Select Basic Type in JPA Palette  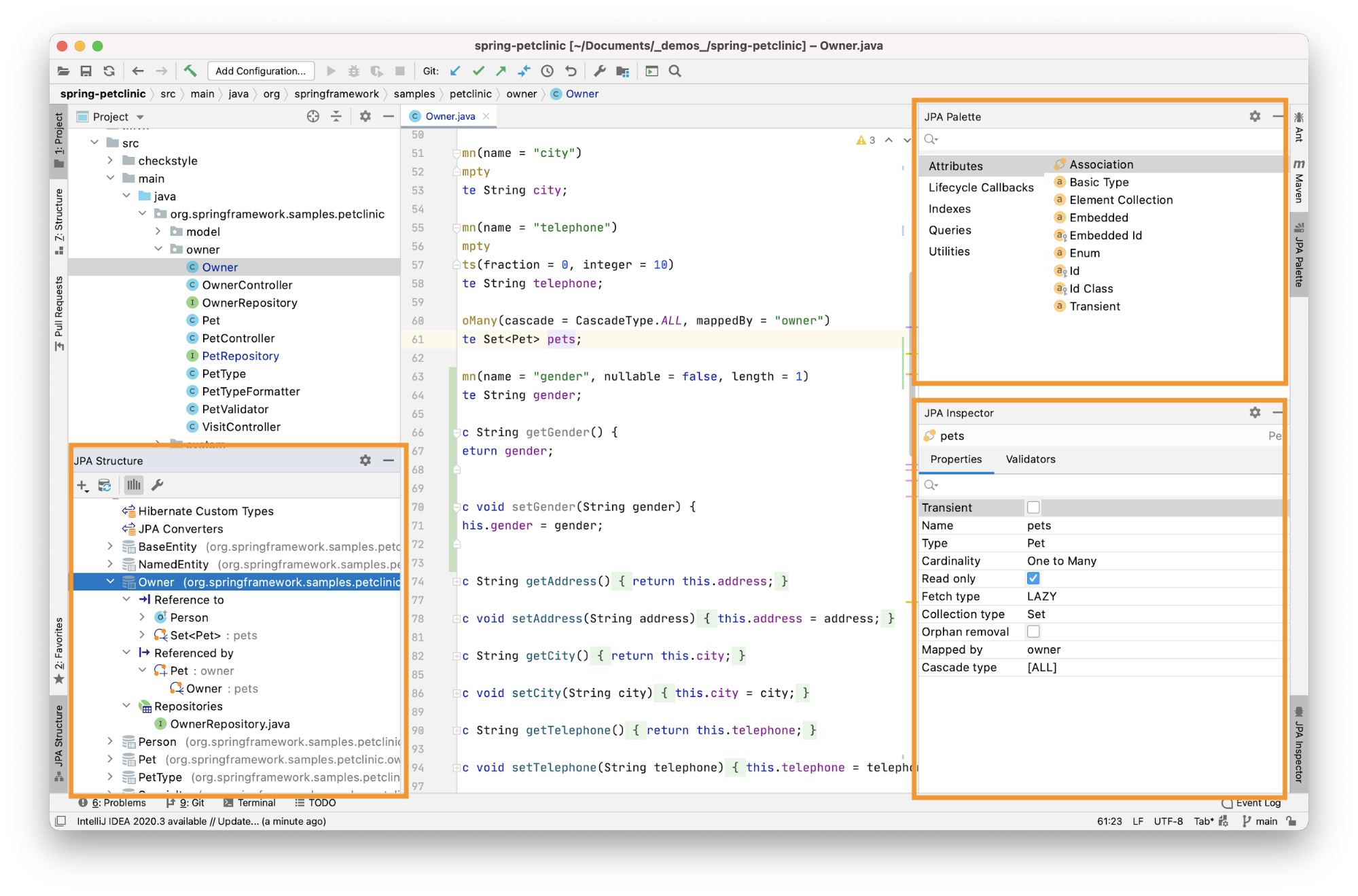[1098, 182]
